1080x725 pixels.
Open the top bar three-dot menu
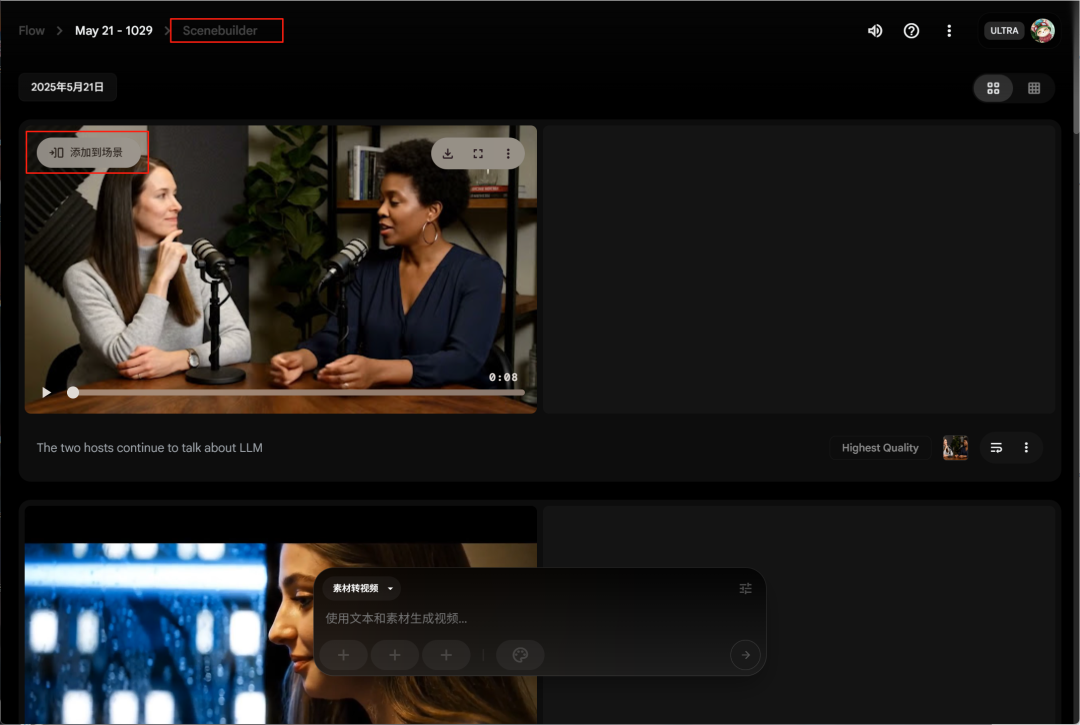[x=949, y=31]
